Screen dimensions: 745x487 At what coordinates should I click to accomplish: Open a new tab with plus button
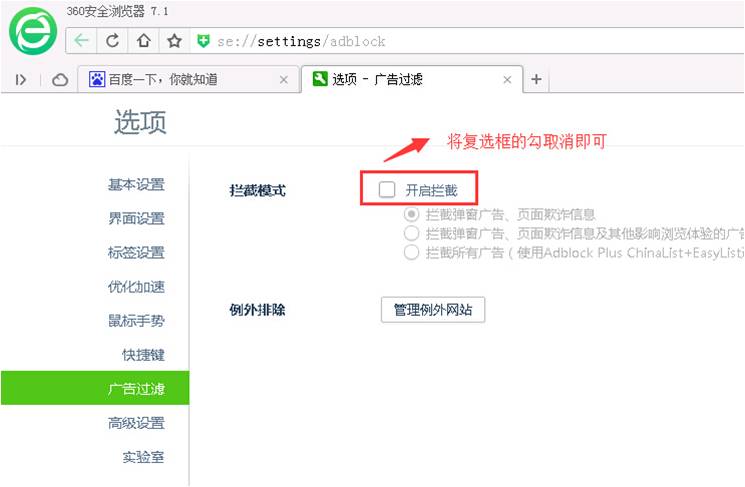coord(536,80)
